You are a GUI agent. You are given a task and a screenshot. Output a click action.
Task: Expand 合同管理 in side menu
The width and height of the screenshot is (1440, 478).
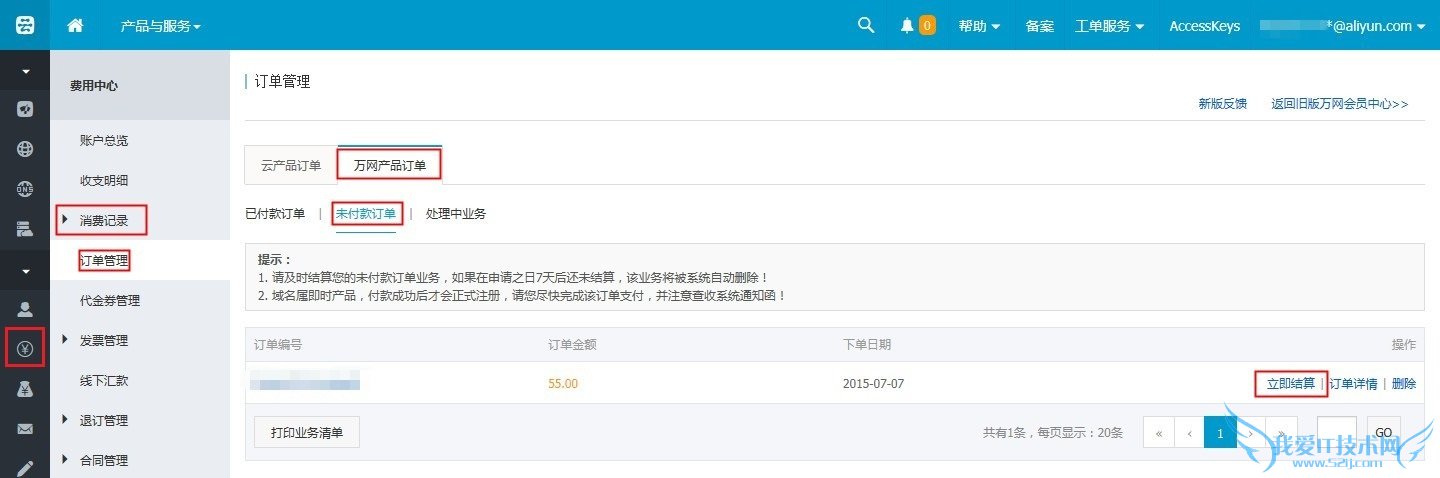click(x=104, y=461)
